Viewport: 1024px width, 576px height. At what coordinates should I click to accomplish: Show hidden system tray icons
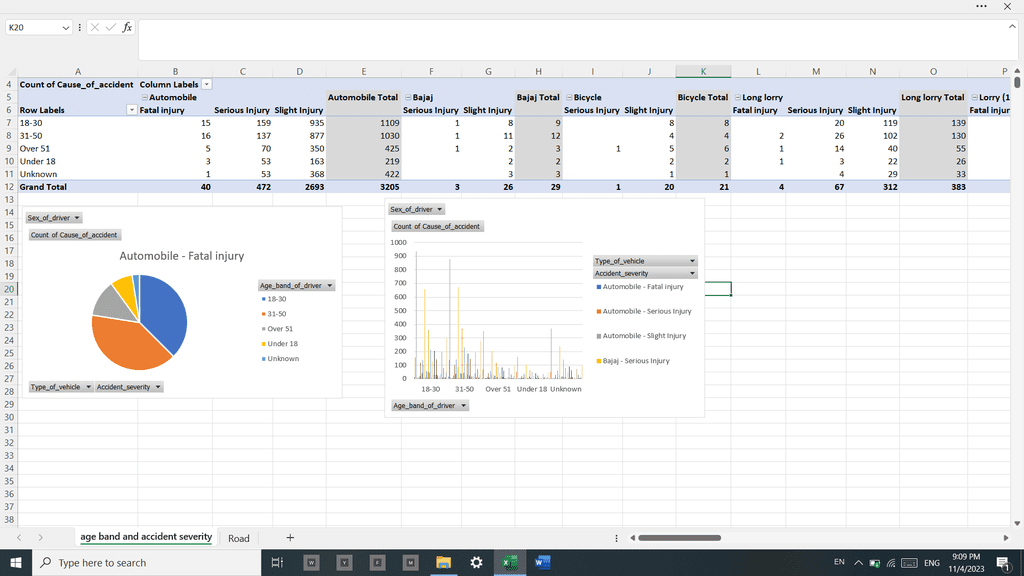click(858, 563)
